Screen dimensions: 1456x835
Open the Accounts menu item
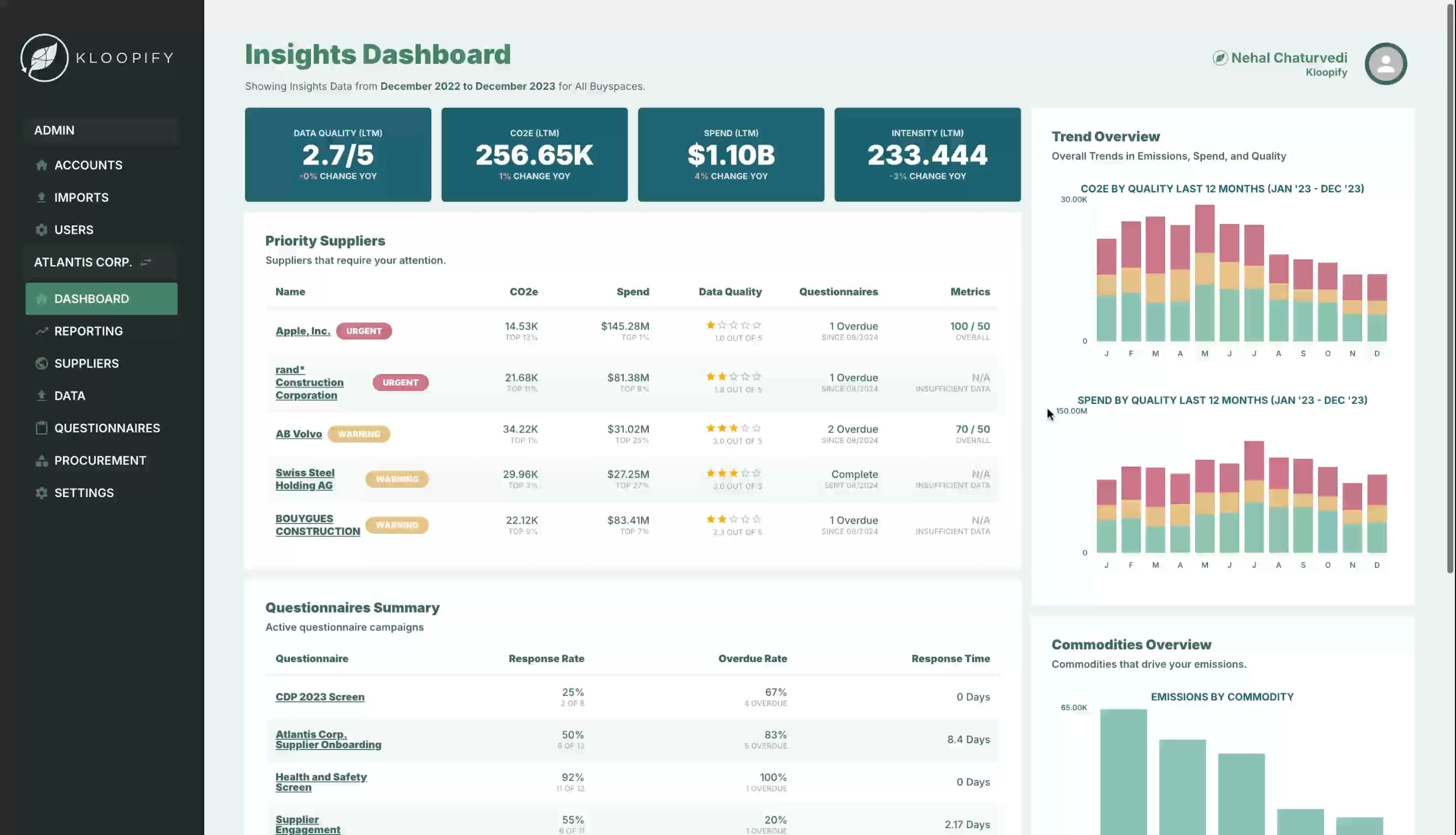(102, 165)
